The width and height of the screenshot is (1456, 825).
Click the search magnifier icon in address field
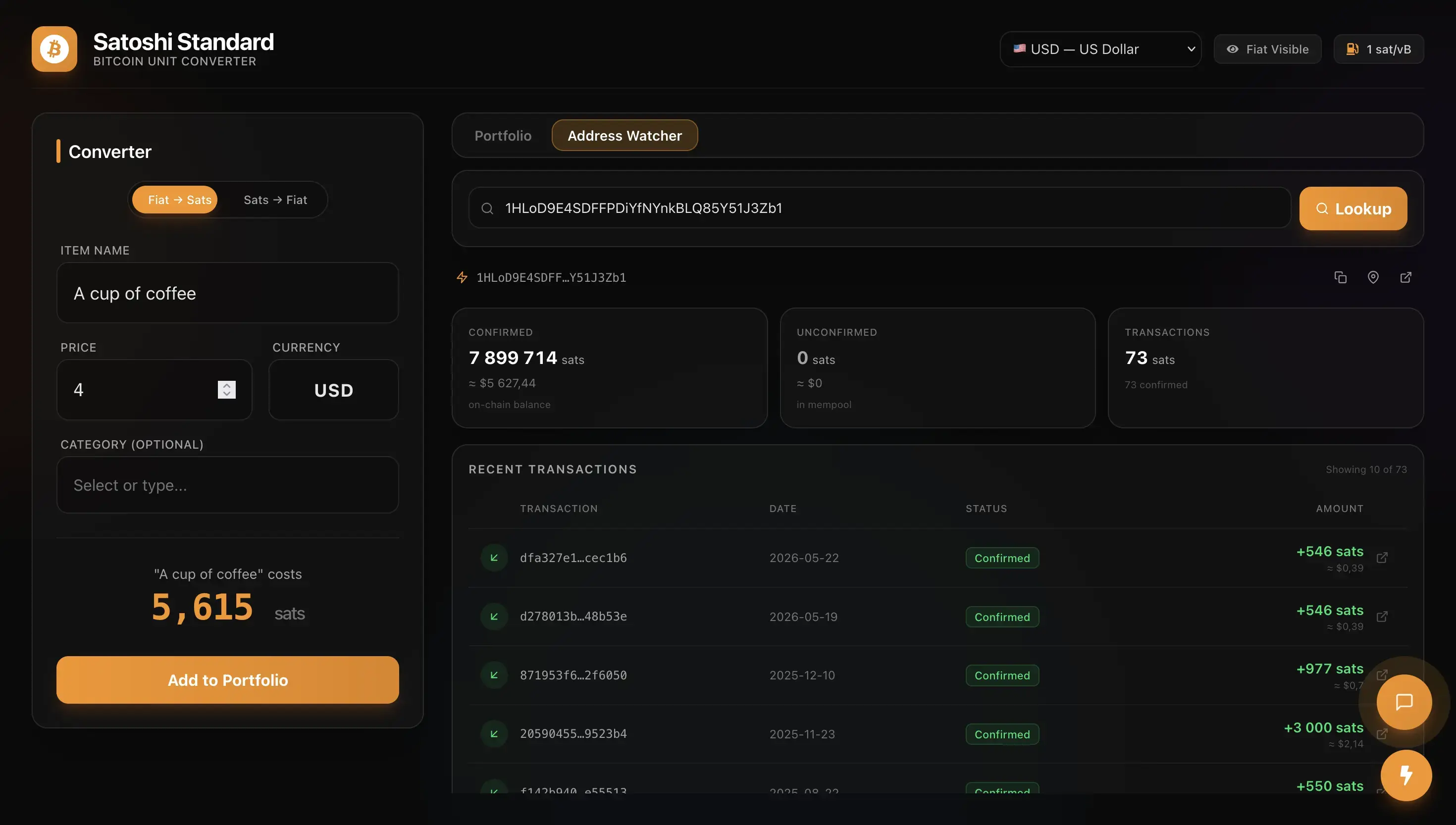point(487,208)
